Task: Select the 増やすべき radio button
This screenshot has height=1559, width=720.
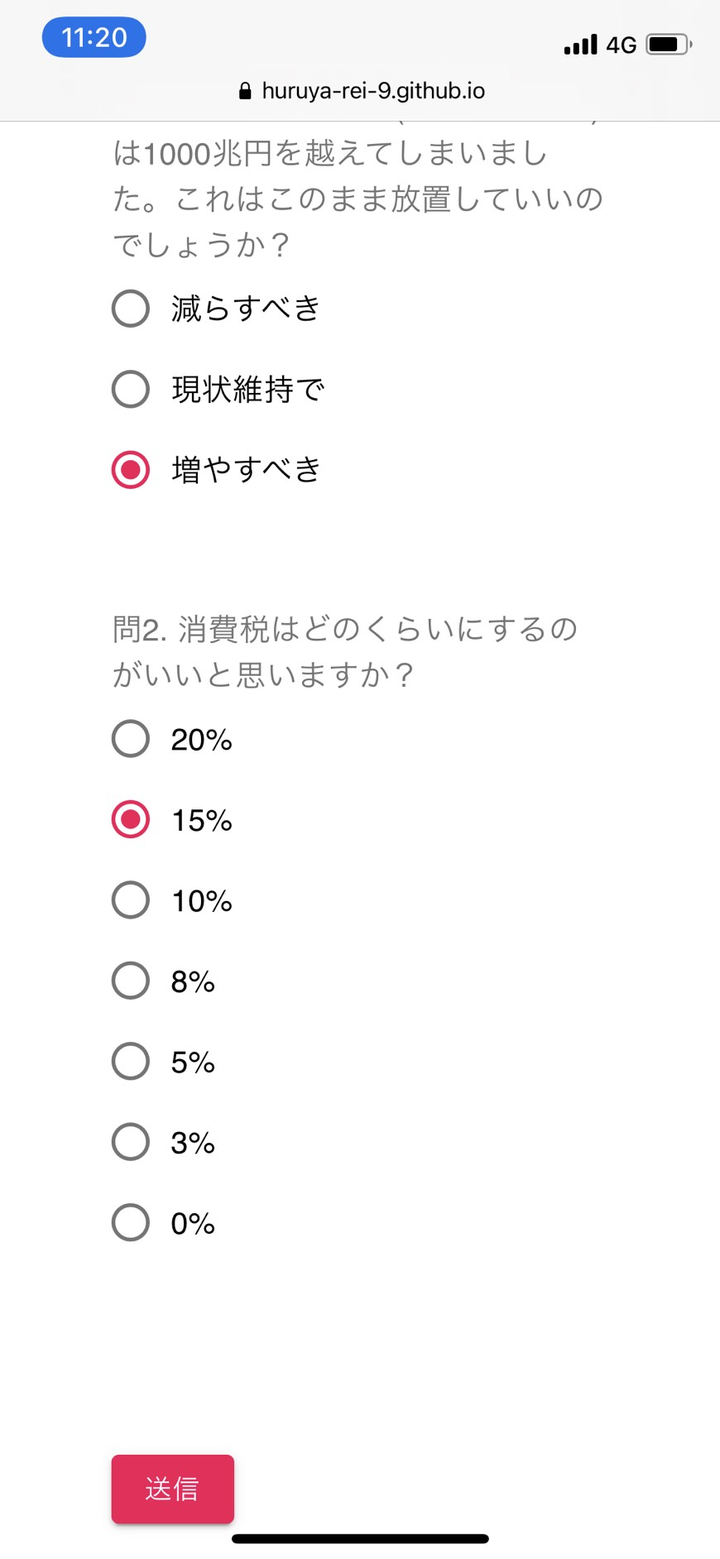Action: (x=130, y=469)
